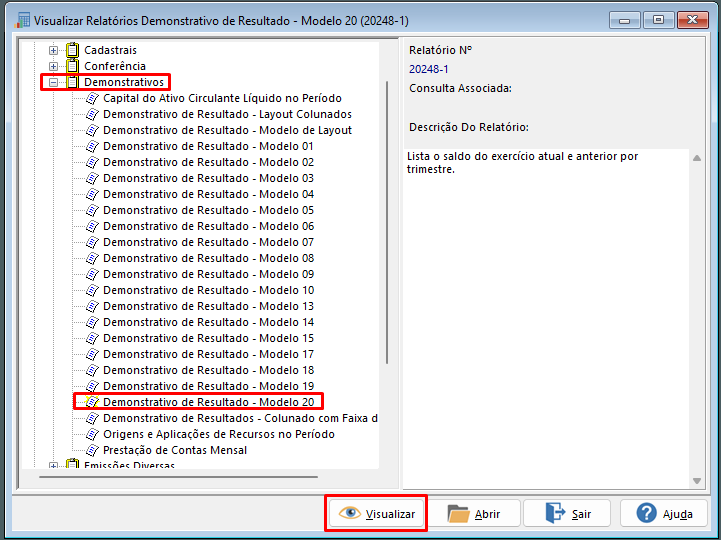Click report icon for Origens e Aplicações
Viewport: 721px width, 540px height.
(92, 434)
